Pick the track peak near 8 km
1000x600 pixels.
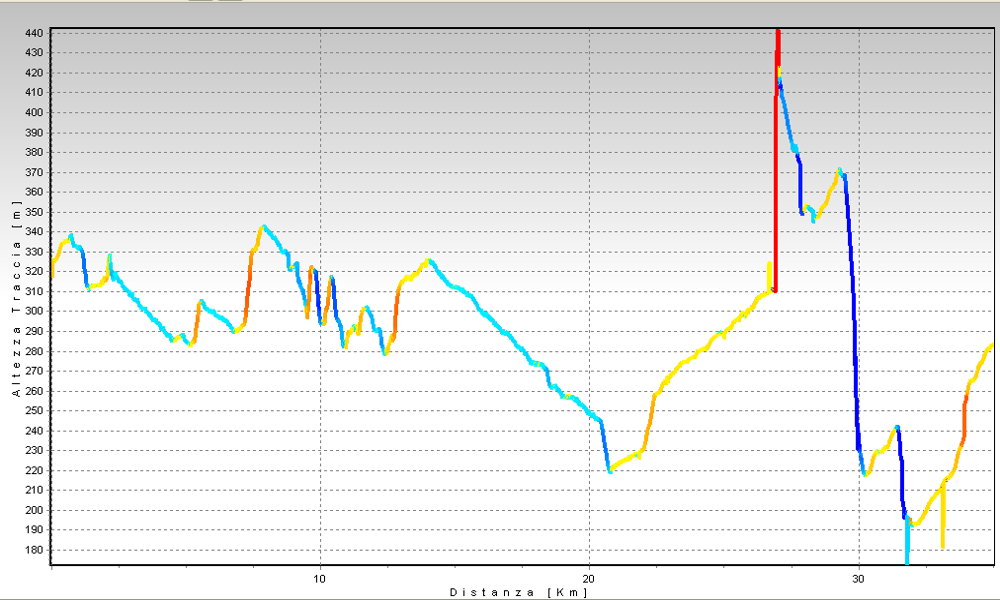(x=263, y=227)
